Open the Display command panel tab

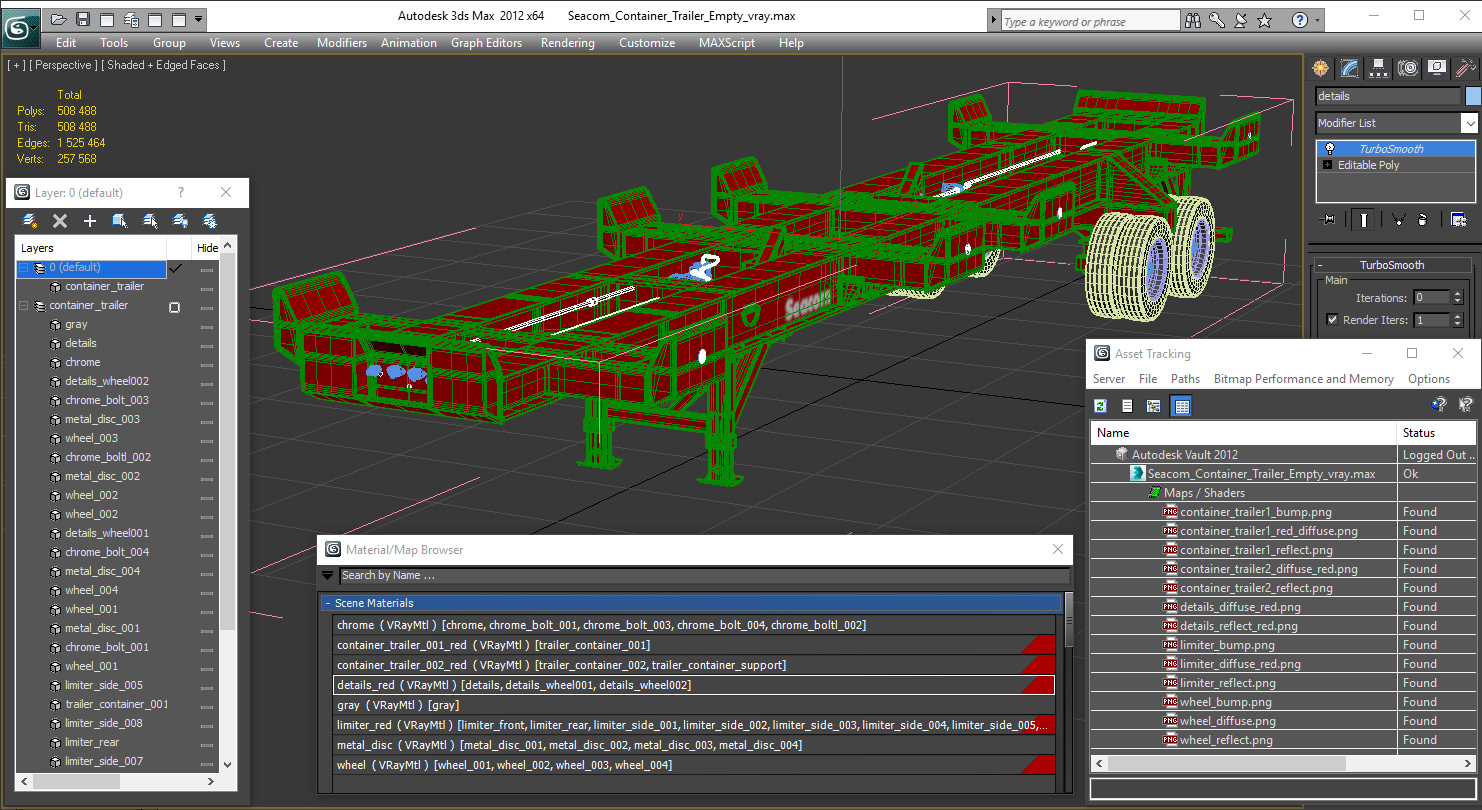1437,68
